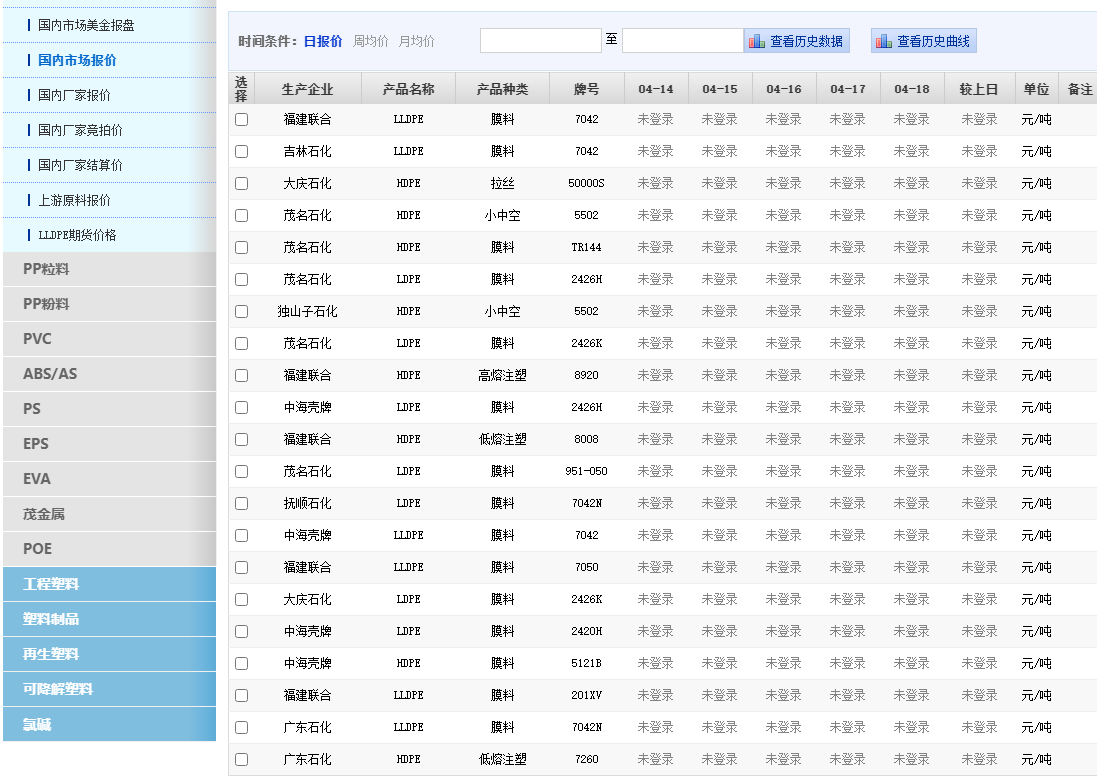Open 国内厂家报价 in the sidebar menu
Screen dimensions: 1097x779
(74, 95)
